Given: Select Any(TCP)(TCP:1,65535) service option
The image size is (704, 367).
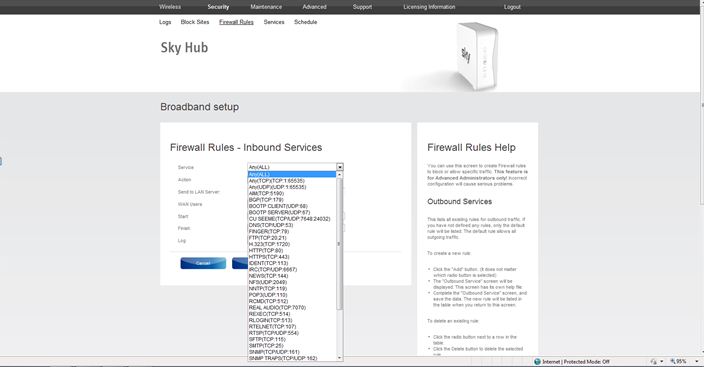Looking at the screenshot, I should tap(292, 181).
